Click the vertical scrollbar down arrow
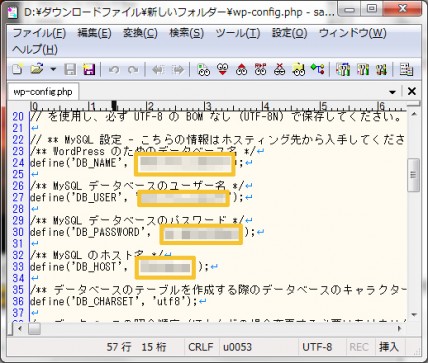Screen dimensions: 428x363 (x=414, y=315)
